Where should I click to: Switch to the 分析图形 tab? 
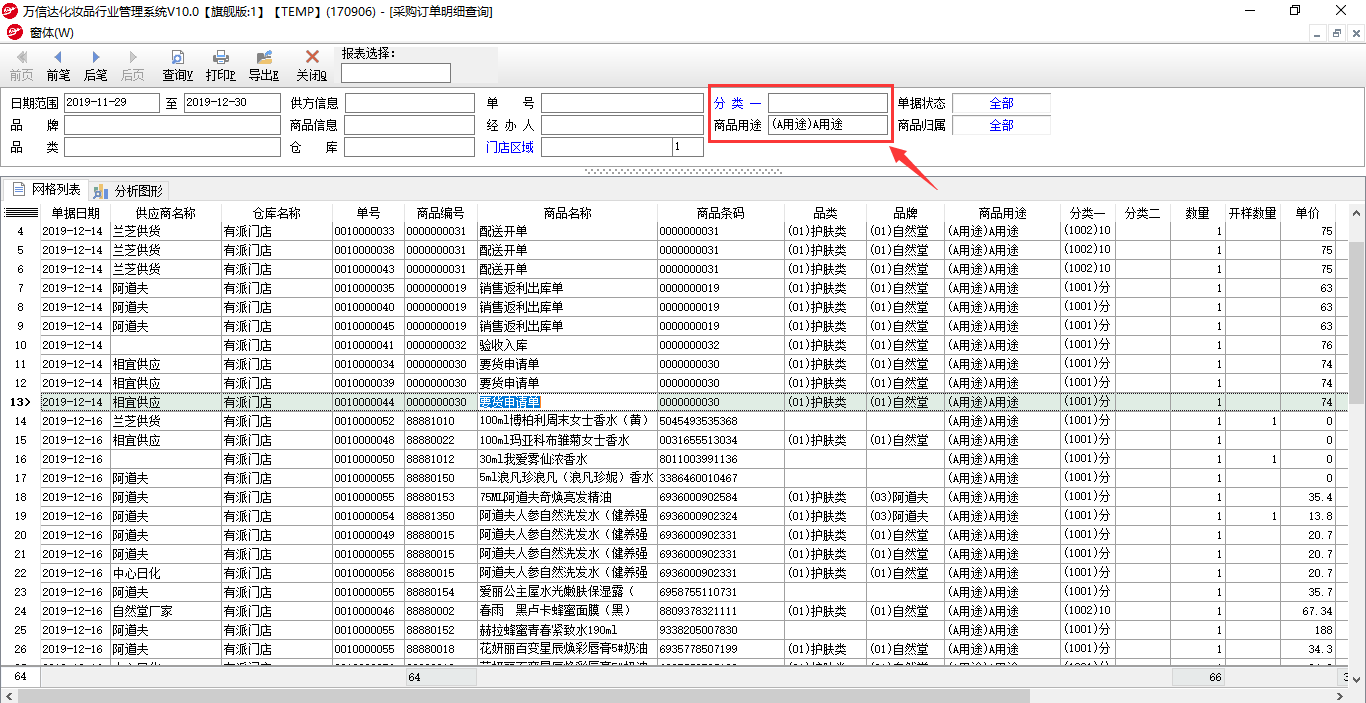click(x=129, y=190)
